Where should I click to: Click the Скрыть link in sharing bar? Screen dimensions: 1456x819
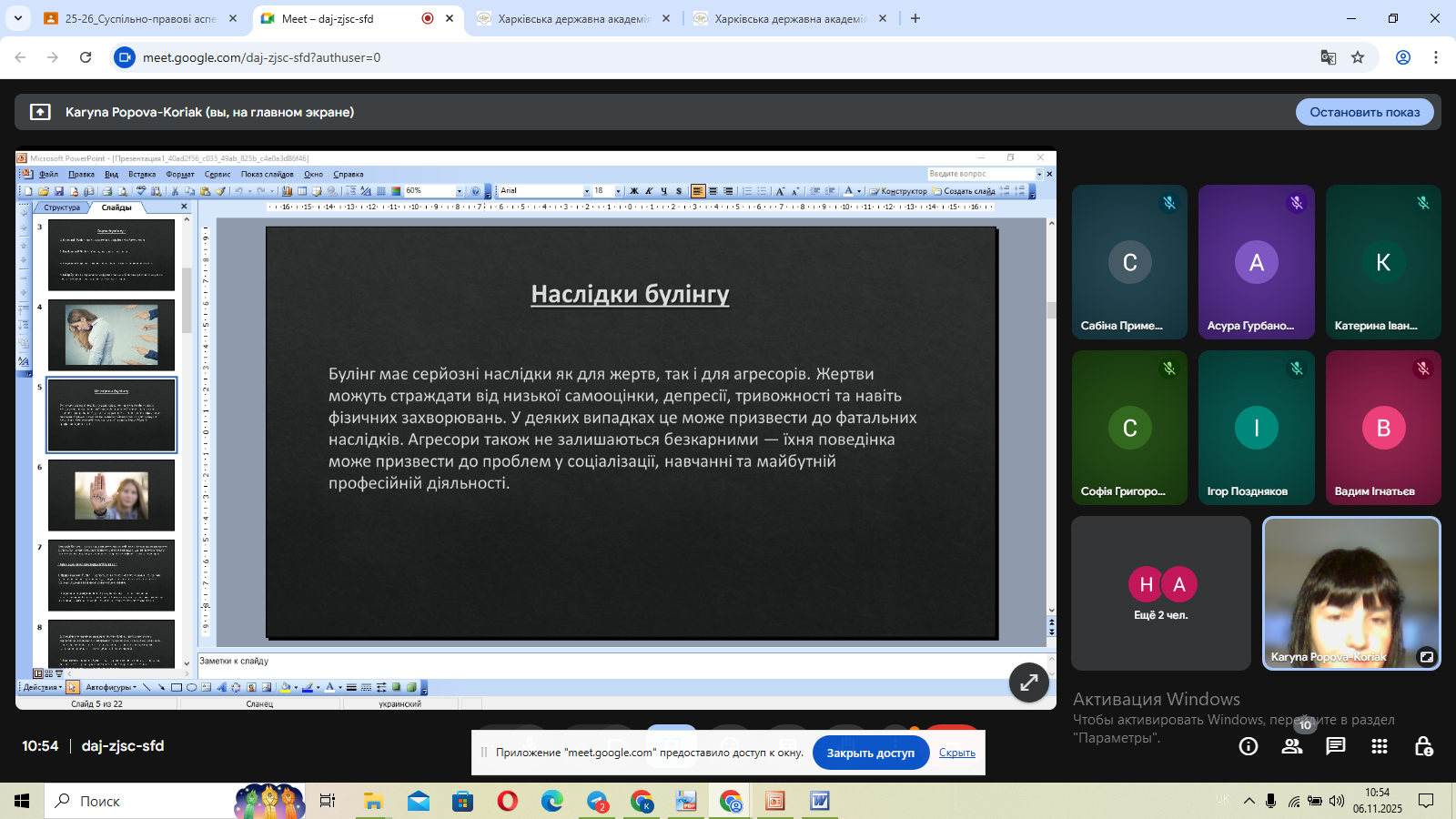click(x=956, y=753)
